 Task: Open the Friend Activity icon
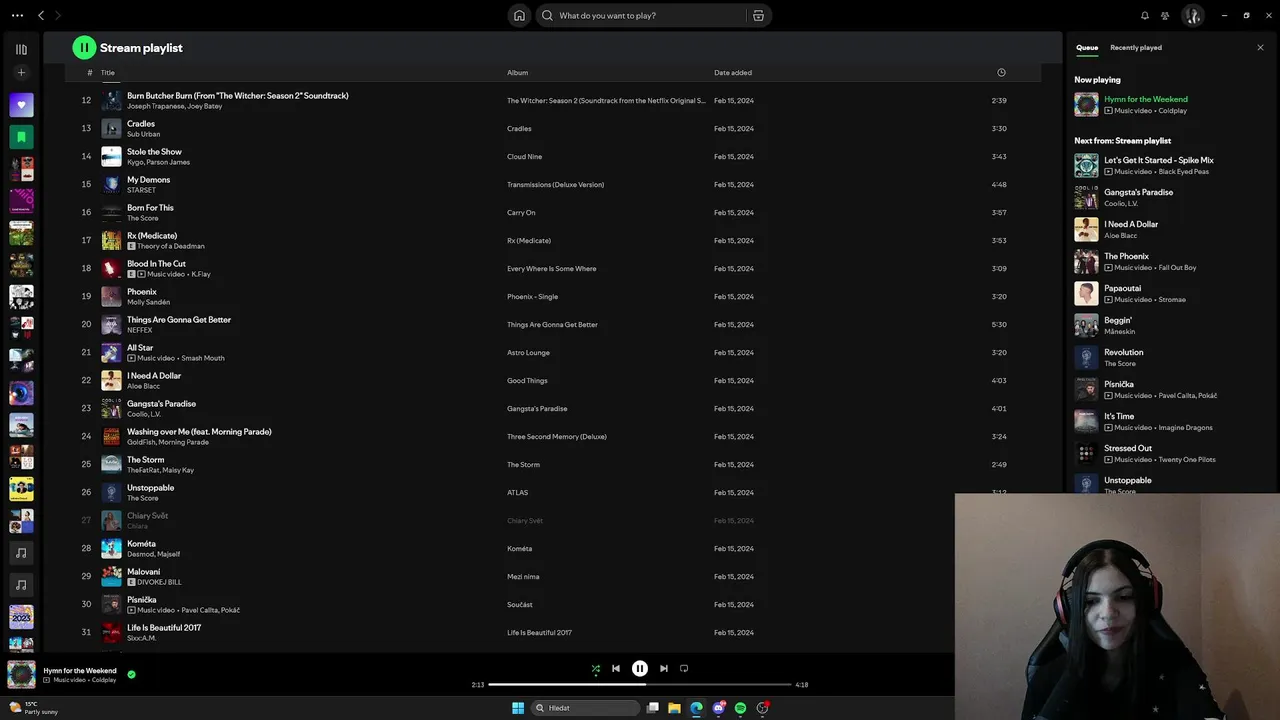1165,16
